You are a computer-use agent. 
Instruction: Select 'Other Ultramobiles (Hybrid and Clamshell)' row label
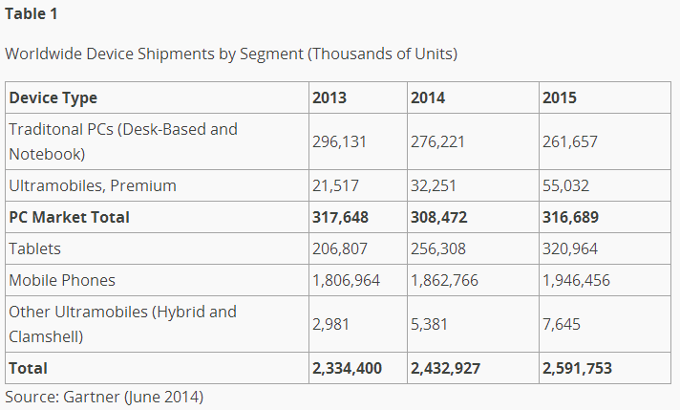123,324
